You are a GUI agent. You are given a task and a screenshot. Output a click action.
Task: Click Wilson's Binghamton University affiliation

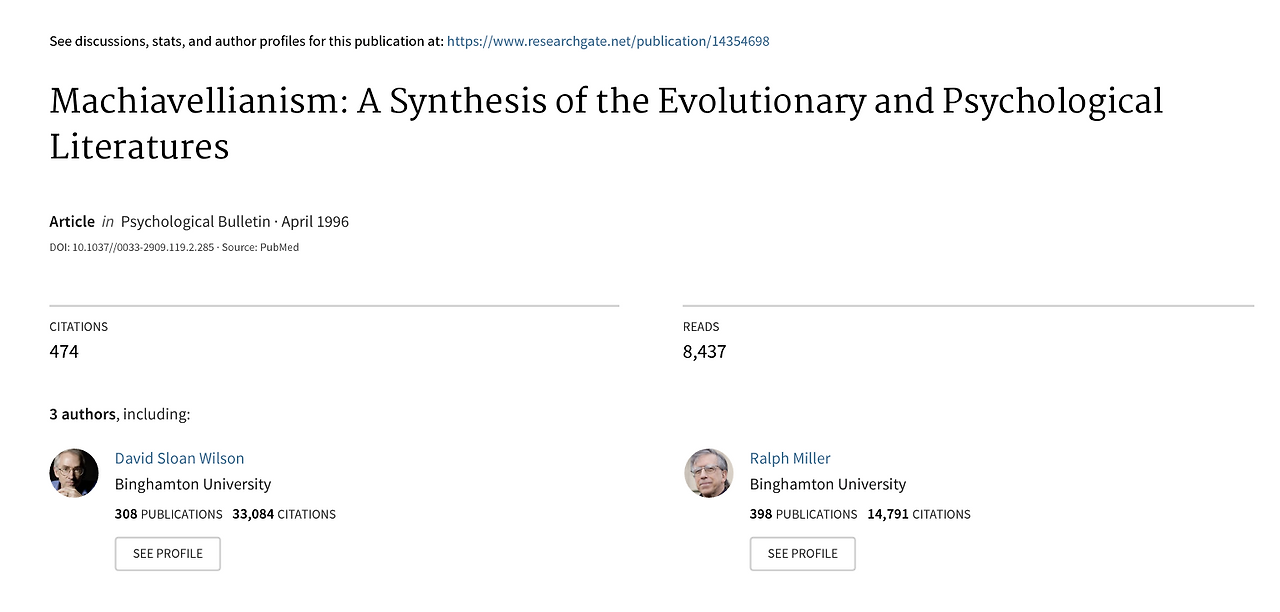193,484
